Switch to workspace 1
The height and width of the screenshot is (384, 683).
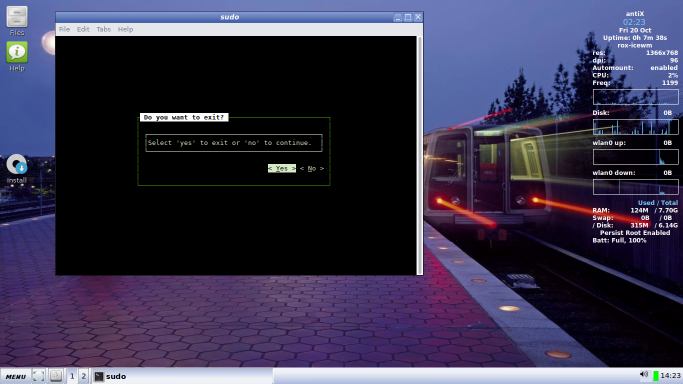click(x=72, y=376)
